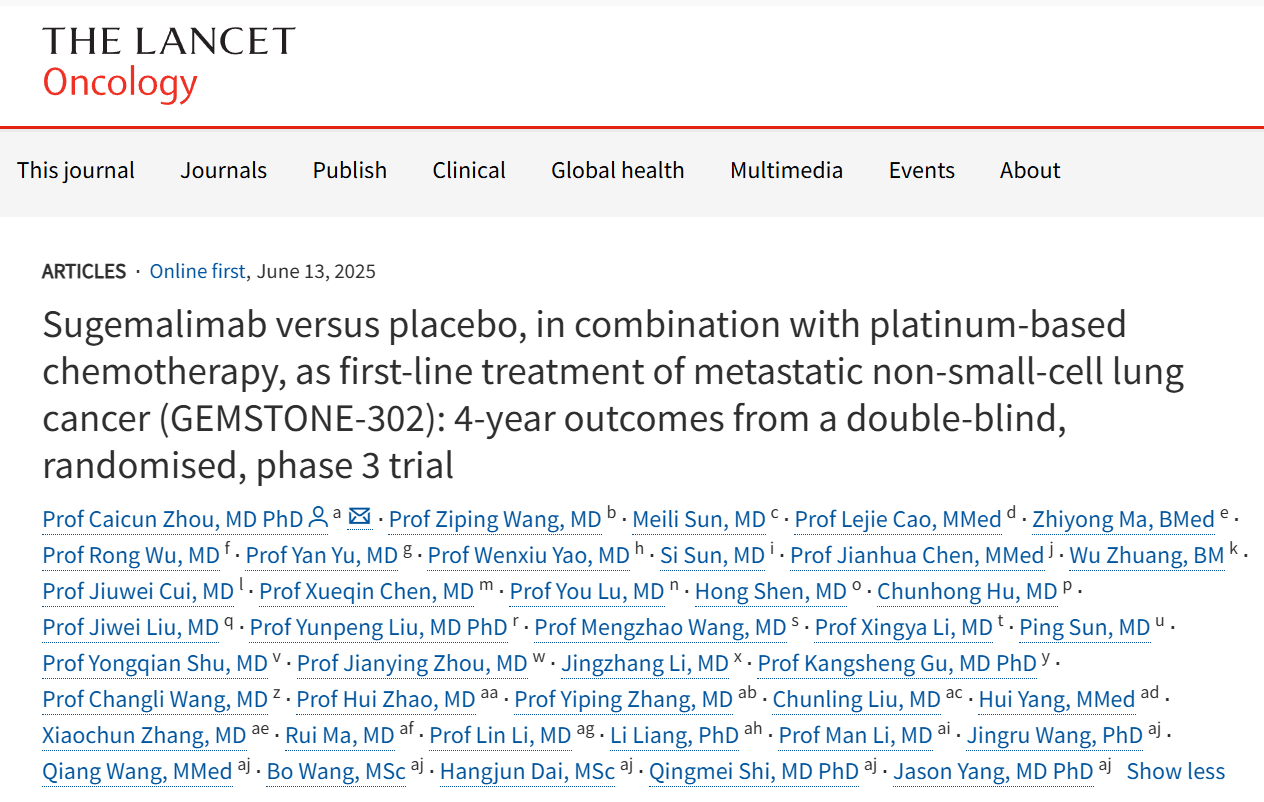Open the This journal menu

[x=76, y=170]
